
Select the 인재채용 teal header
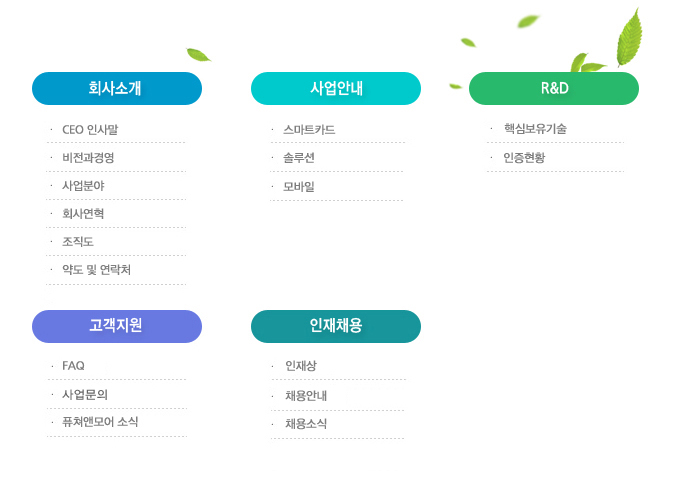pyautogui.click(x=336, y=326)
